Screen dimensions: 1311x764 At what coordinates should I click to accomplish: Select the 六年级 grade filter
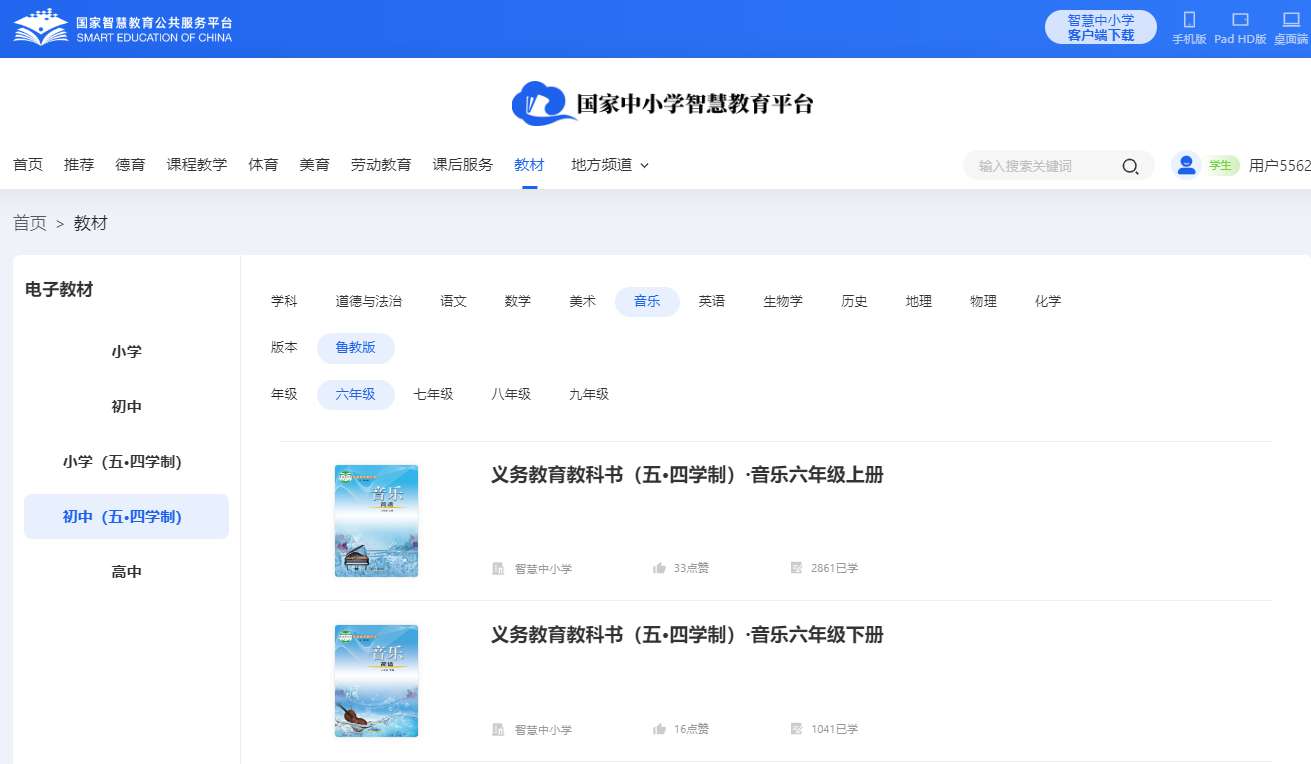(356, 395)
